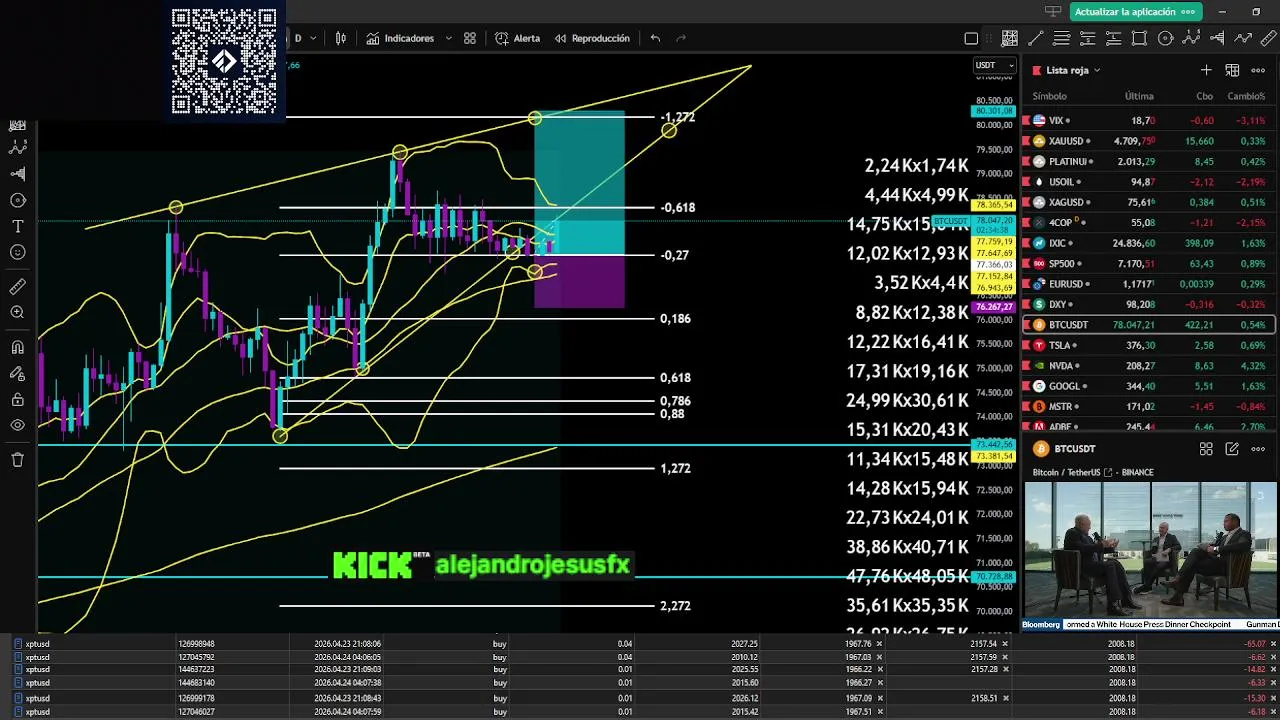Select the rectangle drawing tool in top toolbar
The height and width of the screenshot is (720, 1280).
[x=1139, y=38]
